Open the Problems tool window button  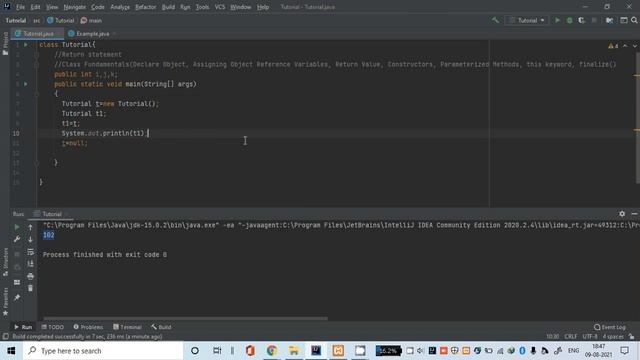pyautogui.click(x=88, y=327)
